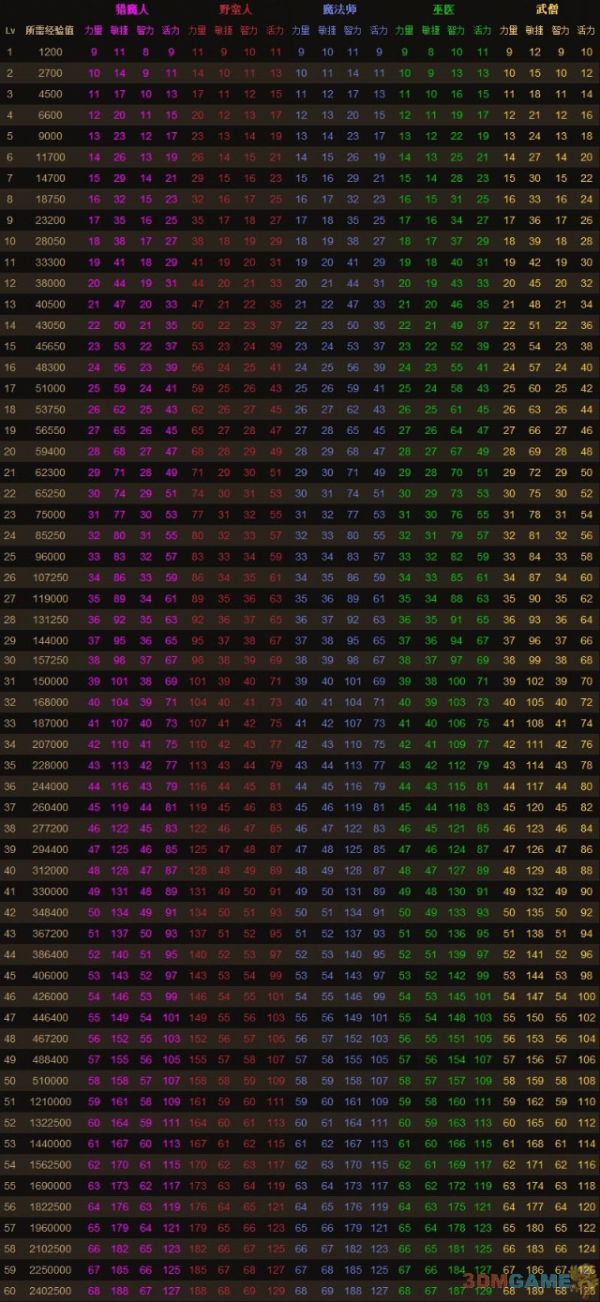The image size is (600, 1302).
Task: Select experience value 28050 at level 10
Action: coord(50,241)
